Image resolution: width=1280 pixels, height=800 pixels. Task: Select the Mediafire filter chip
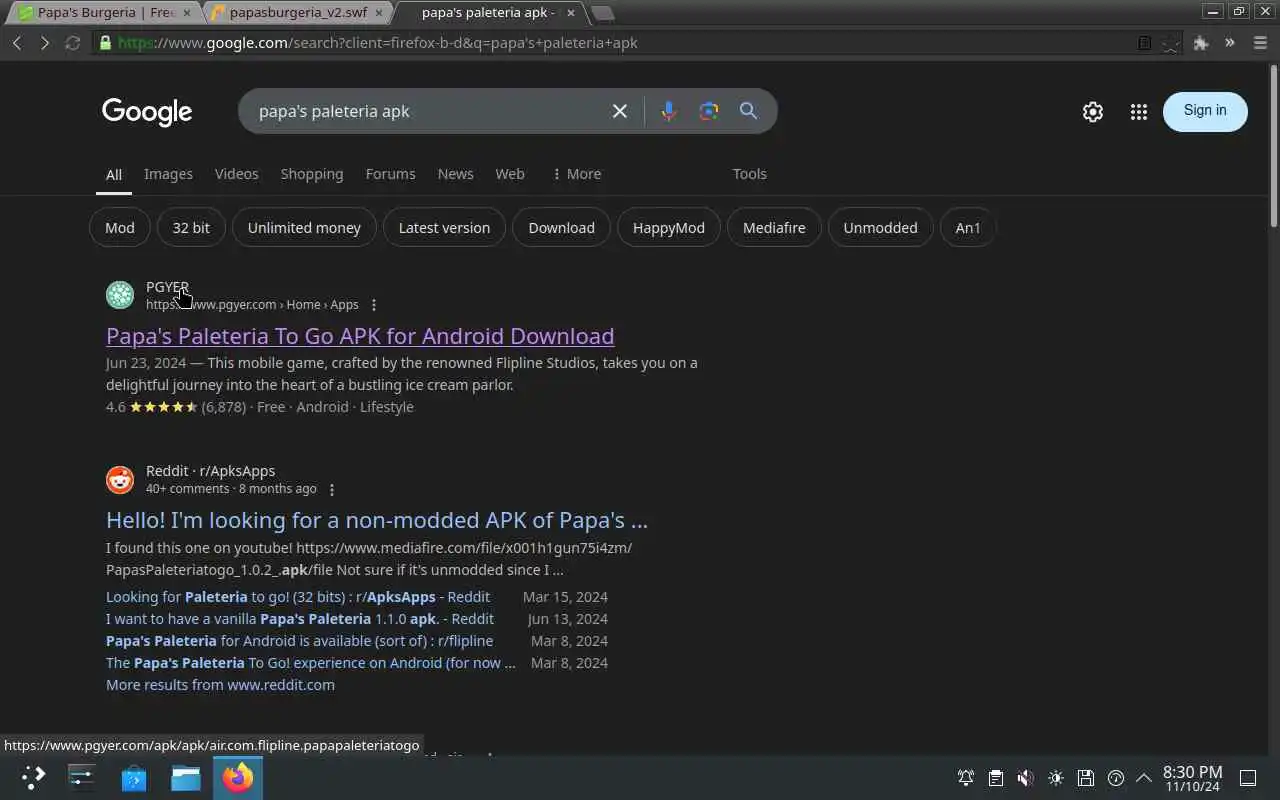click(x=774, y=228)
